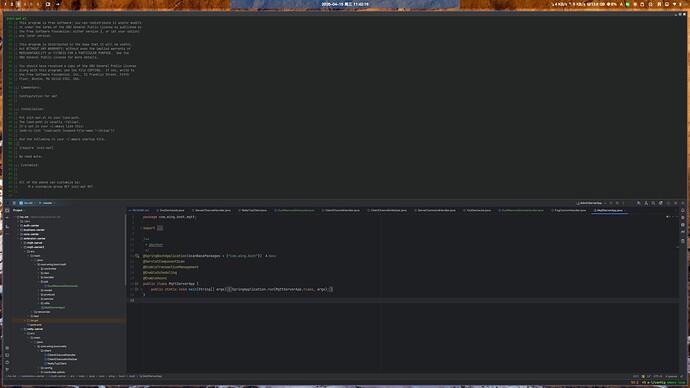
Task: Run AdminServerApp with the green play icon
Action: (x=611, y=203)
